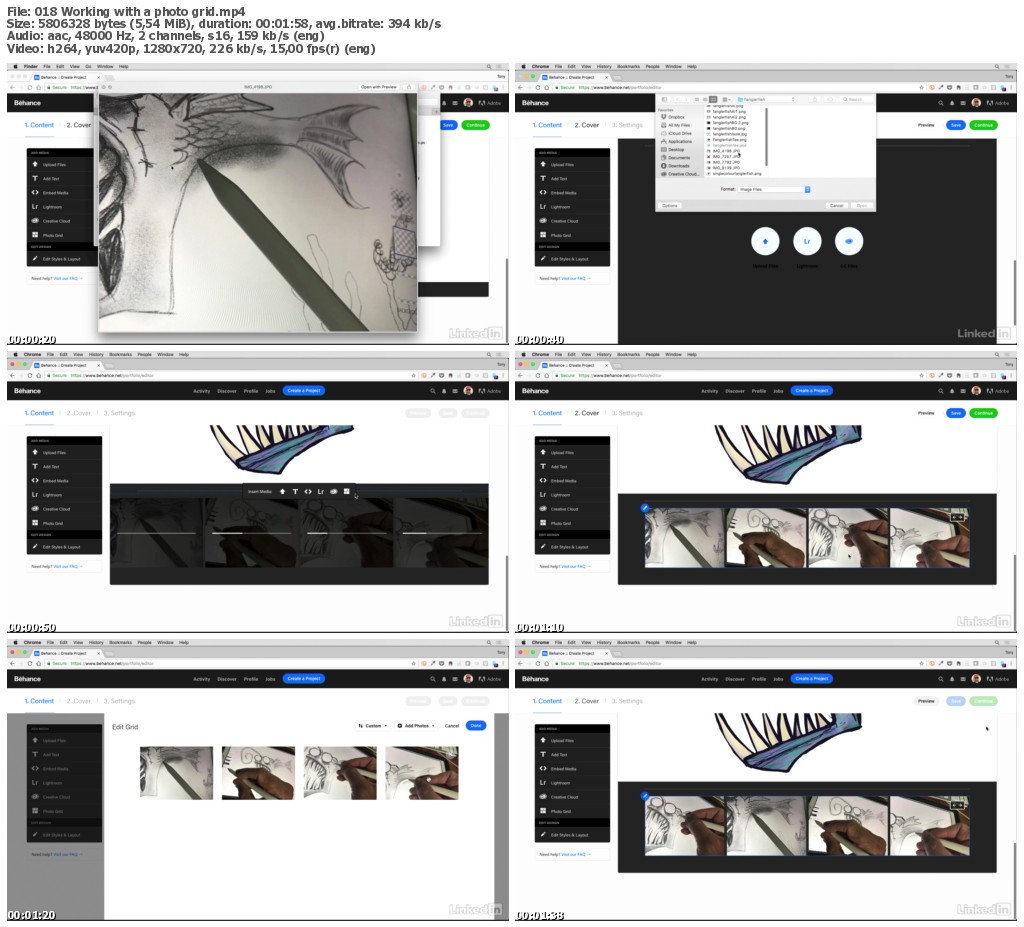Click Photo Grid in 00:01:38 frame sidebar
Viewport: 1024px width, 927px height.
tap(572, 811)
